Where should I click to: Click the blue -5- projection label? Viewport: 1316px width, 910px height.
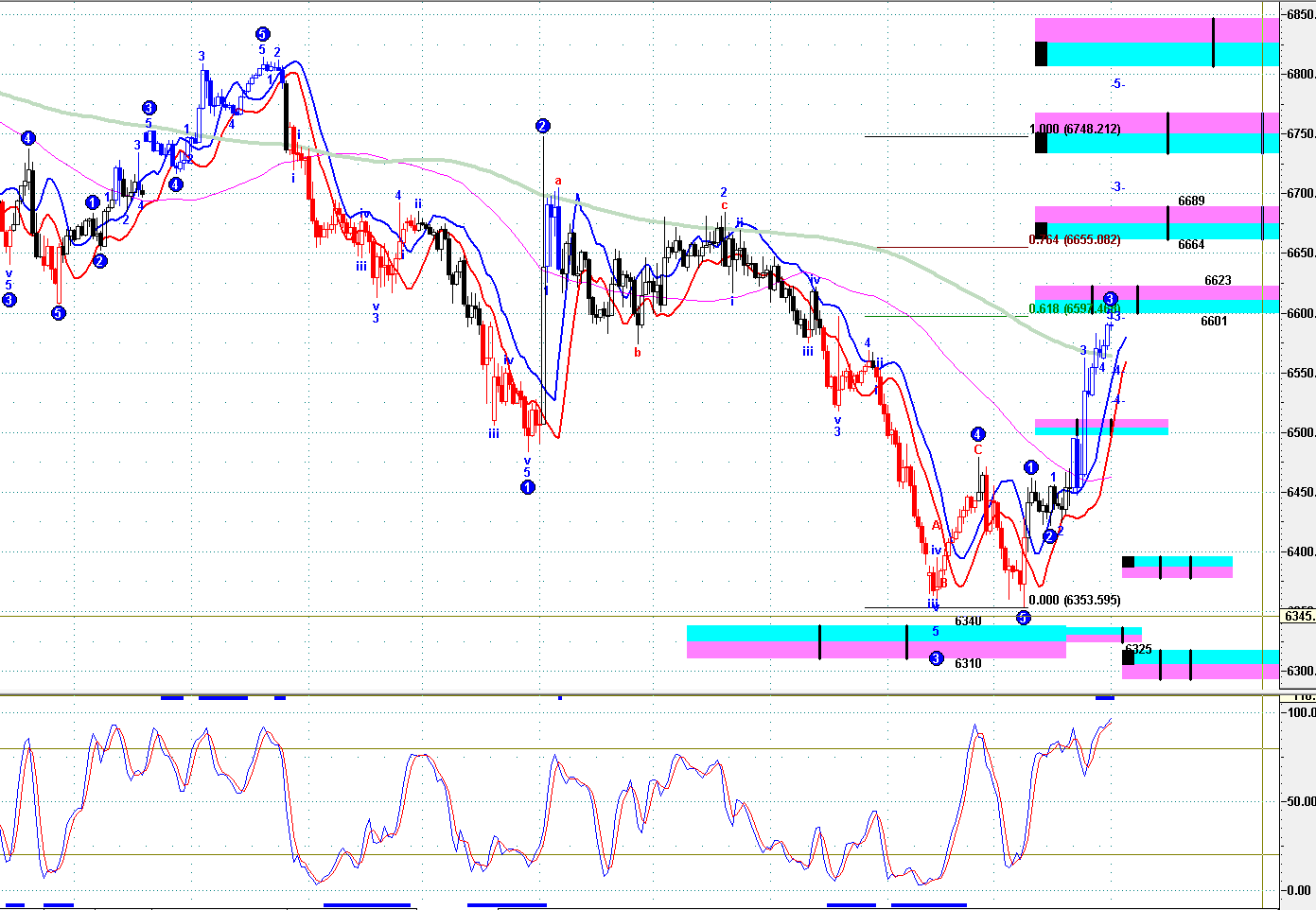coord(1117,84)
